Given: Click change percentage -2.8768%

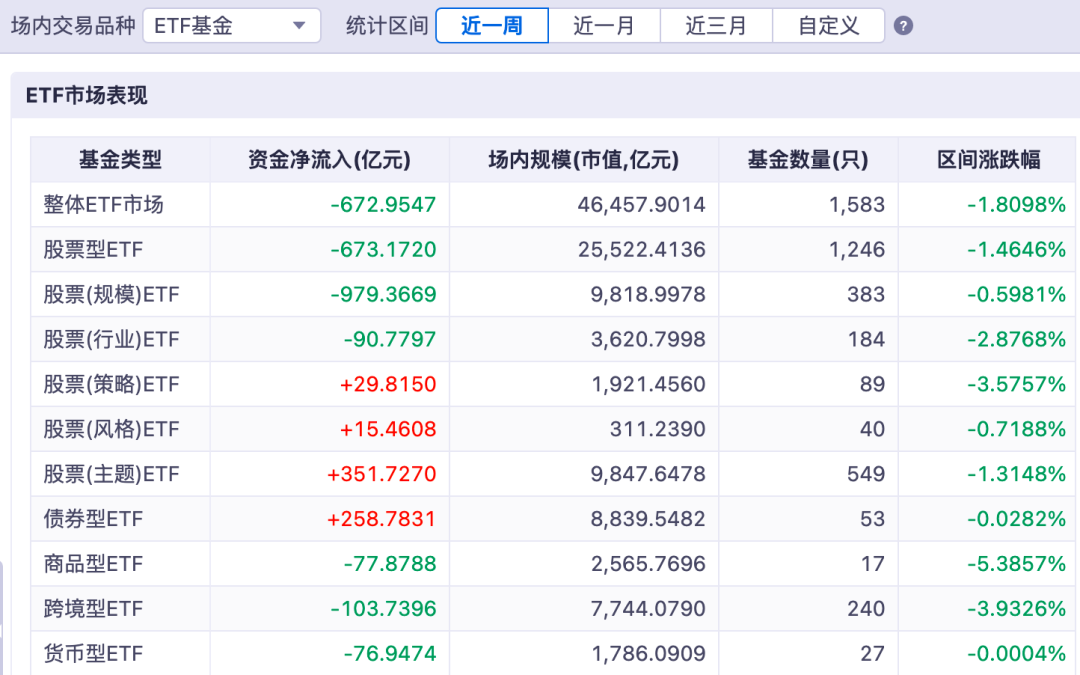Looking at the screenshot, I should coord(1017,340).
